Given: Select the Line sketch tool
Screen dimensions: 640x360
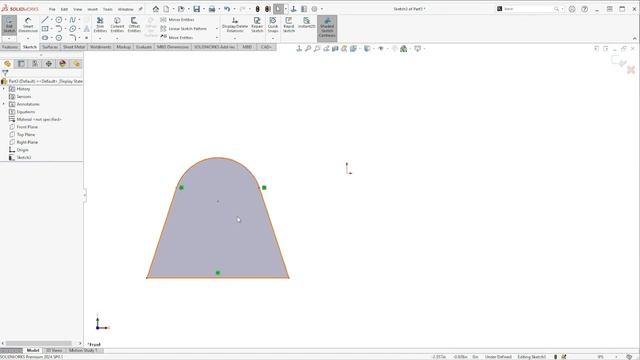Looking at the screenshot, I should point(45,20).
